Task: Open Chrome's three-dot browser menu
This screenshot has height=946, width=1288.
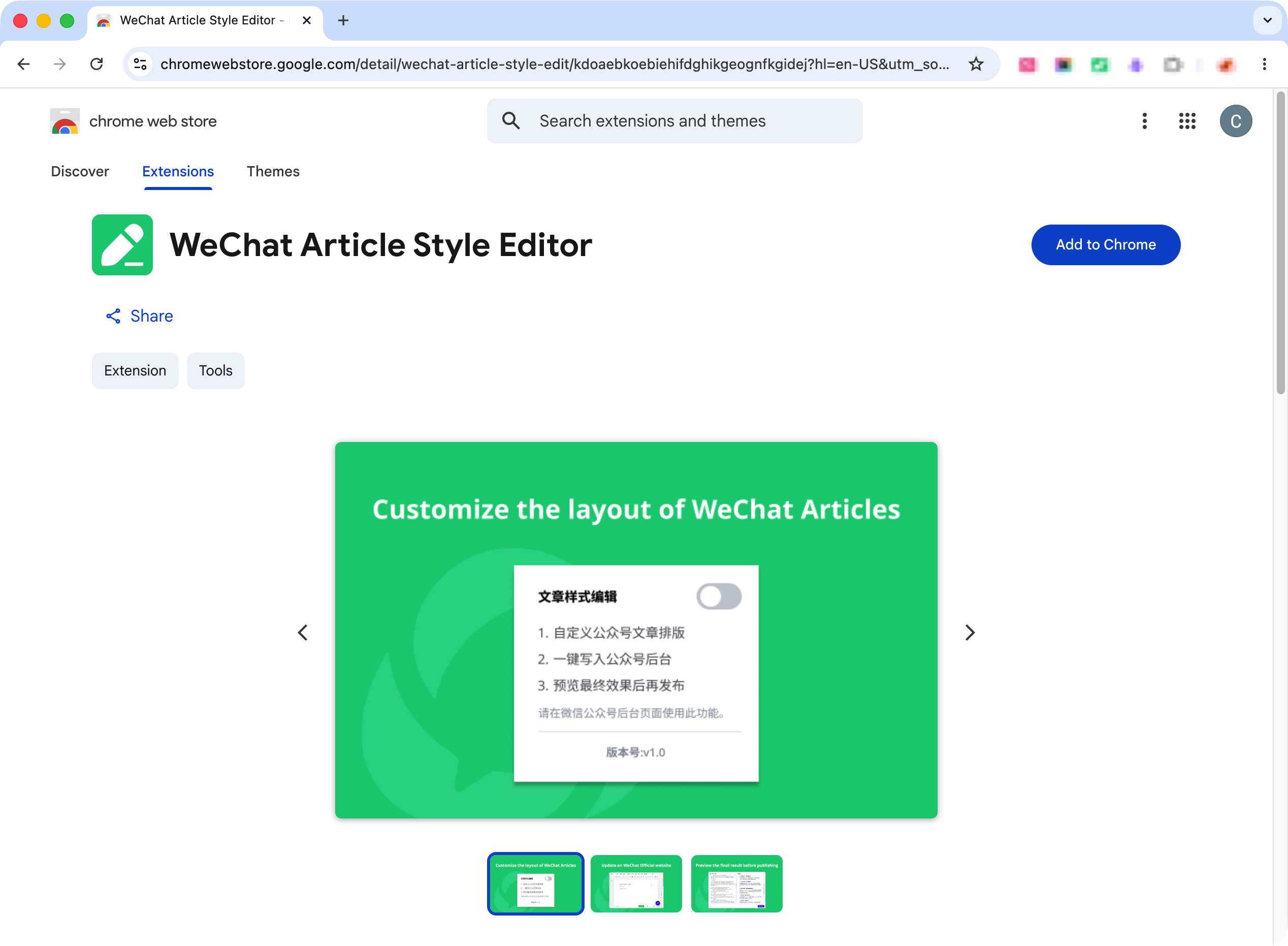Action: 1264,64
